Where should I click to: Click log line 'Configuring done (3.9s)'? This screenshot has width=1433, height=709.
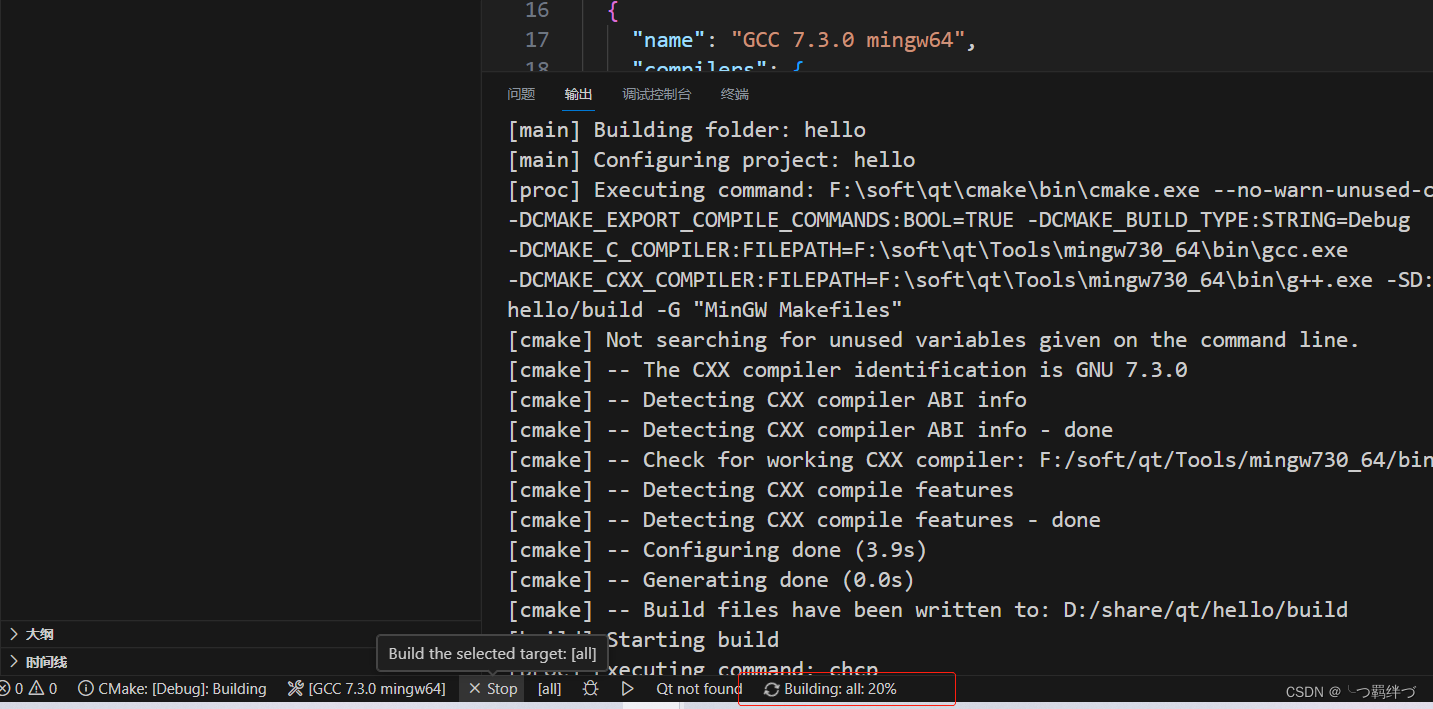[717, 550]
